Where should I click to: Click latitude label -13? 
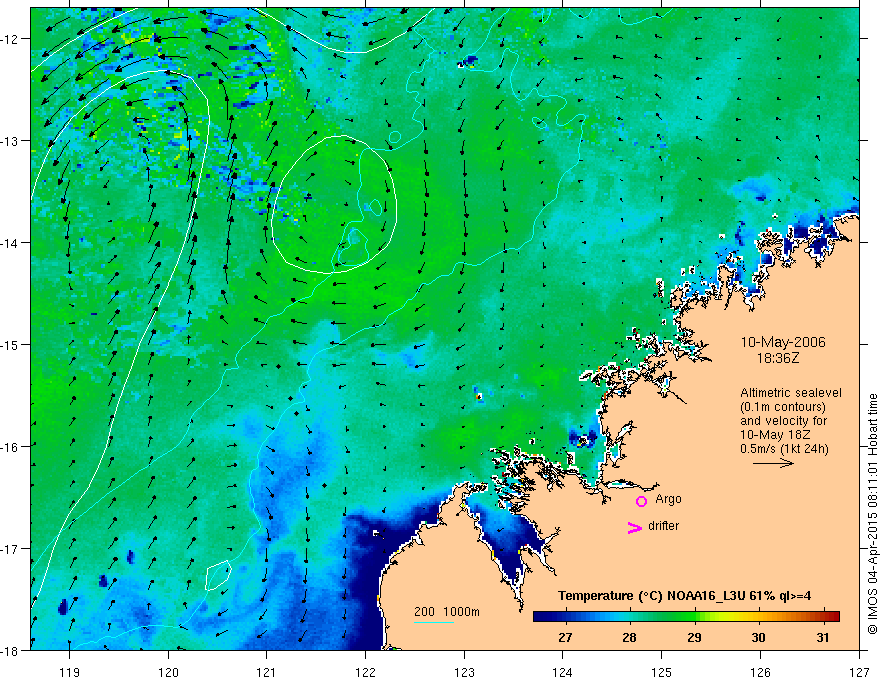(x=11, y=141)
